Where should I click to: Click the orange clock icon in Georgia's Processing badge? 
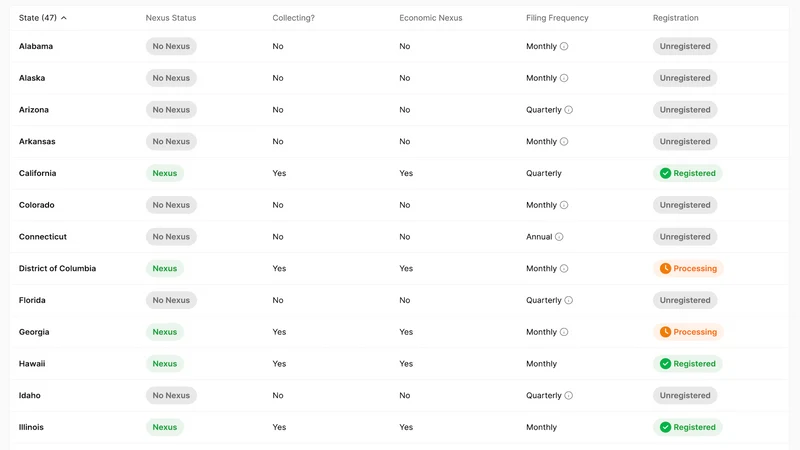tap(665, 332)
